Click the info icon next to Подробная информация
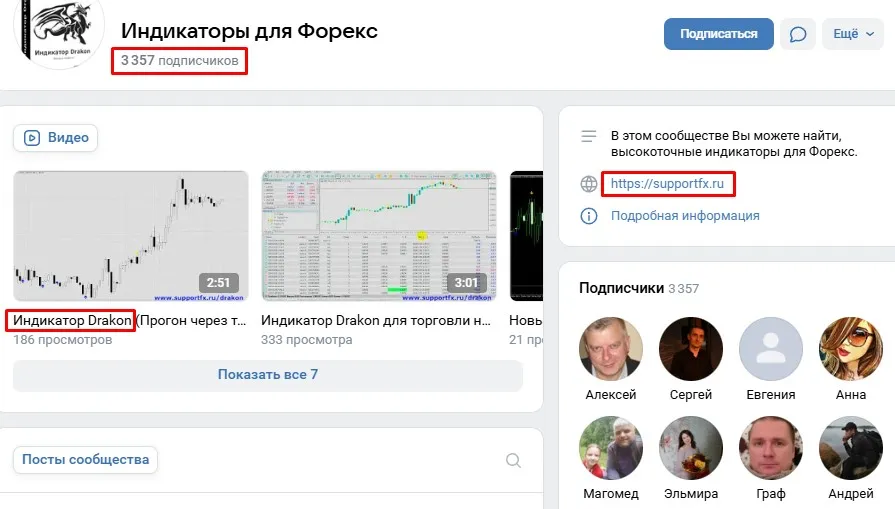The image size is (895, 509). (588, 216)
